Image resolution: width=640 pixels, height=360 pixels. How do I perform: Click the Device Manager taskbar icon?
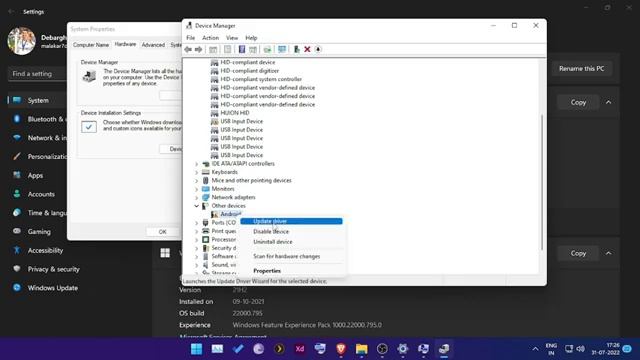pyautogui.click(x=444, y=349)
